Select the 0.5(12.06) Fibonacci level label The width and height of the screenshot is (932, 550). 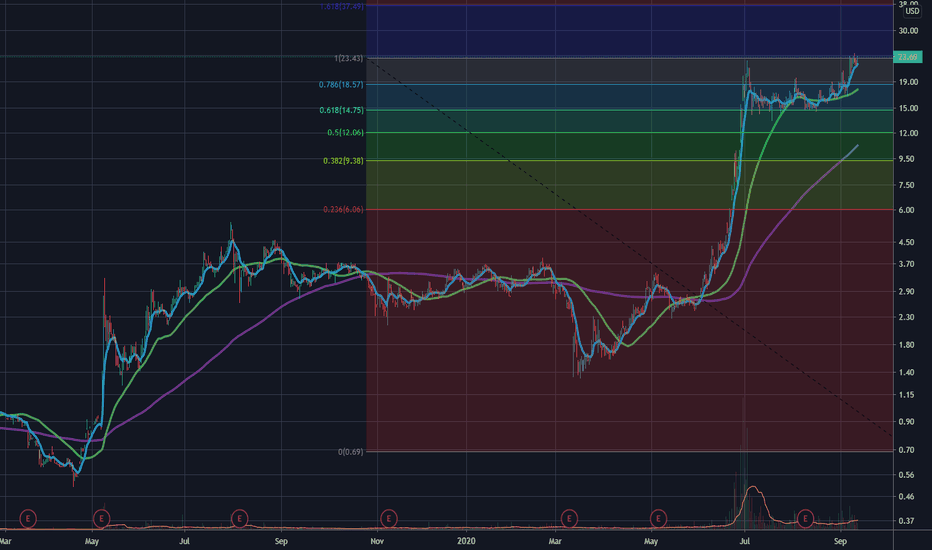(345, 133)
